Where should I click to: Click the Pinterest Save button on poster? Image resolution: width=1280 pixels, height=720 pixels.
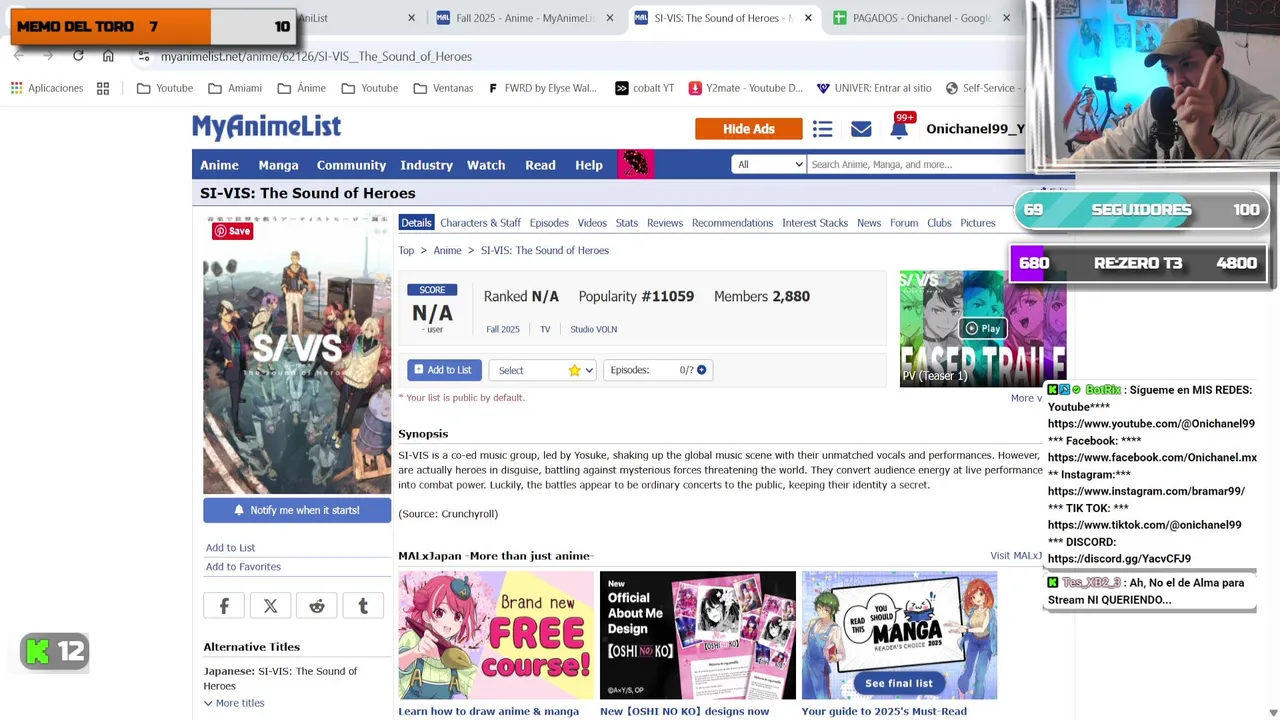232,231
